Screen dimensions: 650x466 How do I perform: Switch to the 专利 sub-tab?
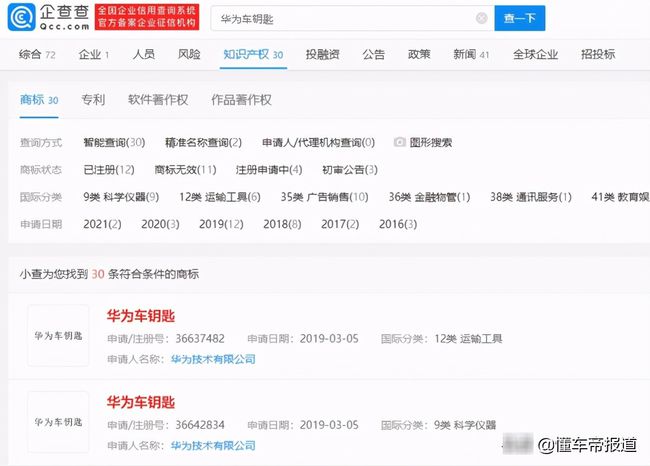click(93, 100)
